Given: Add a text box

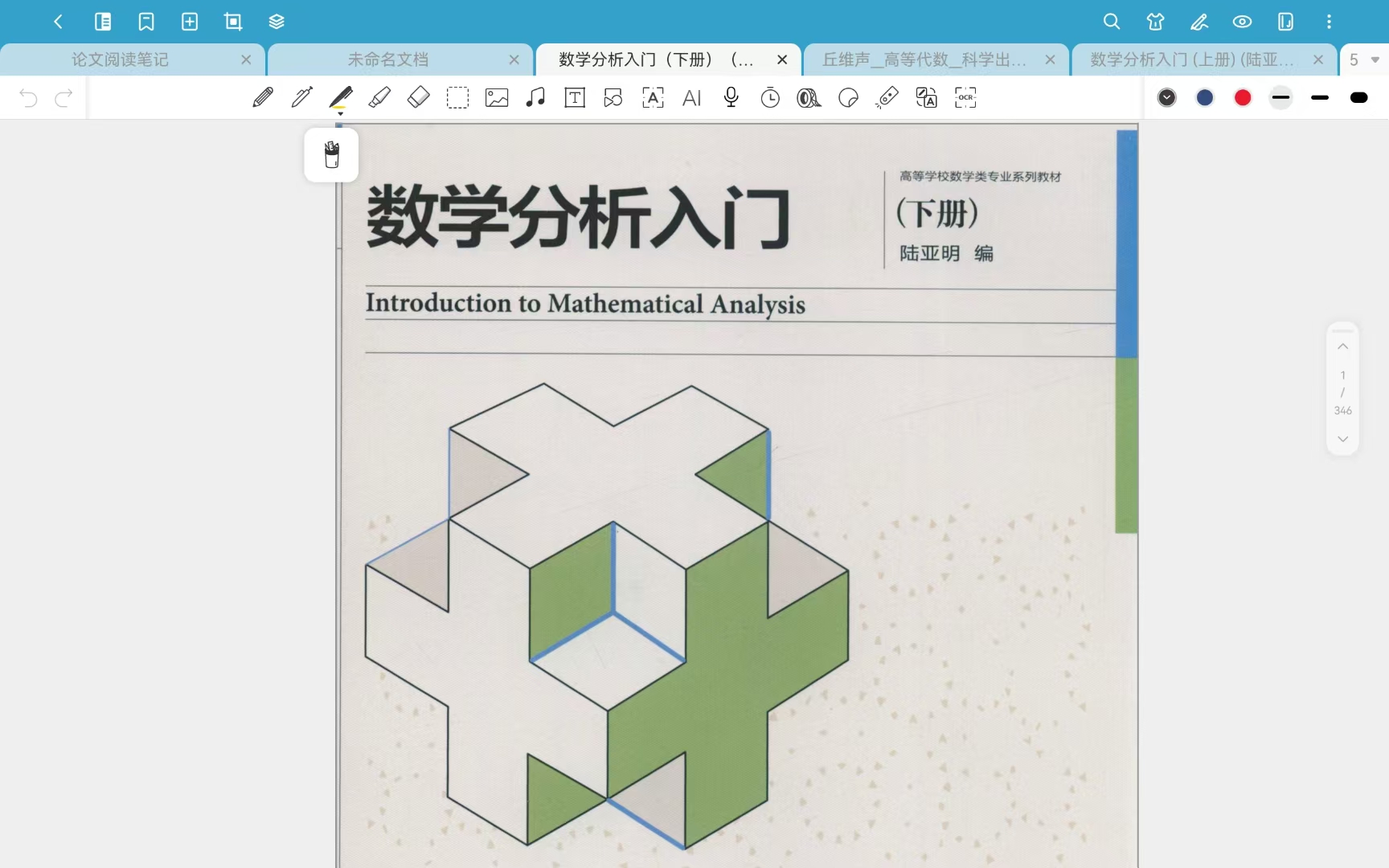Looking at the screenshot, I should 575,97.
